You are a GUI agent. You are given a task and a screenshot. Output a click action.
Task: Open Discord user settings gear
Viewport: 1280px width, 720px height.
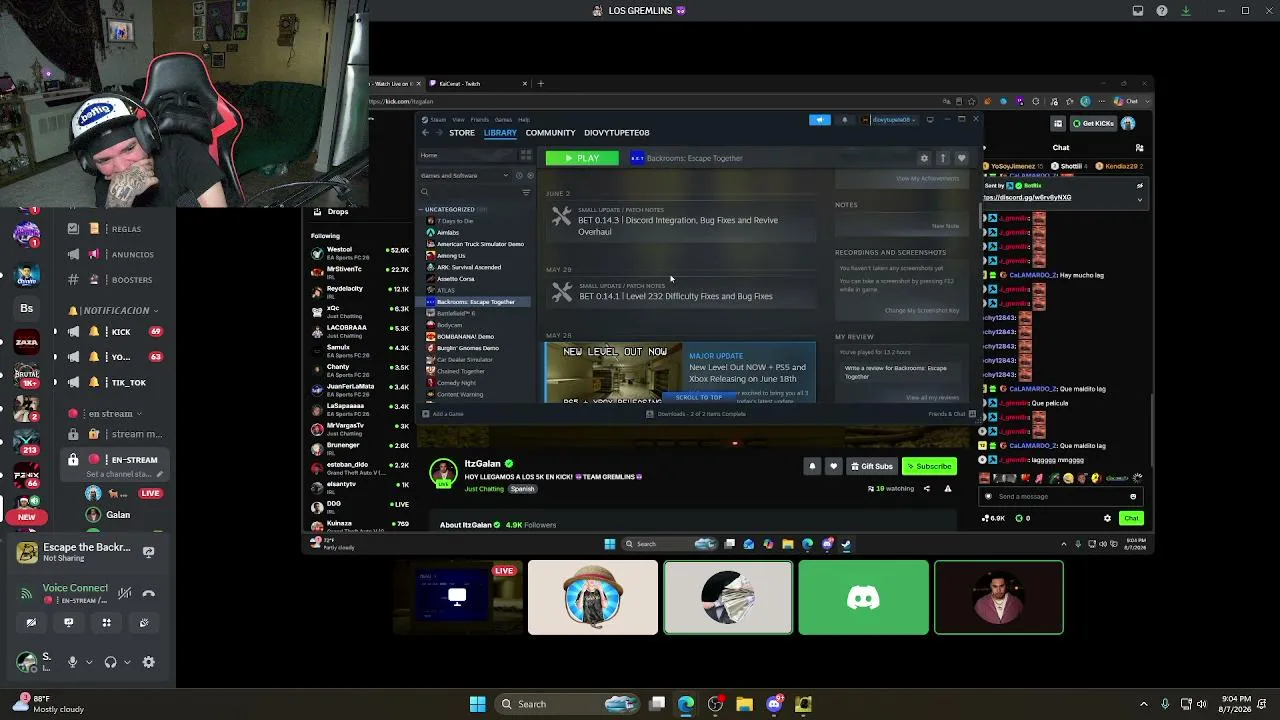[x=149, y=662]
